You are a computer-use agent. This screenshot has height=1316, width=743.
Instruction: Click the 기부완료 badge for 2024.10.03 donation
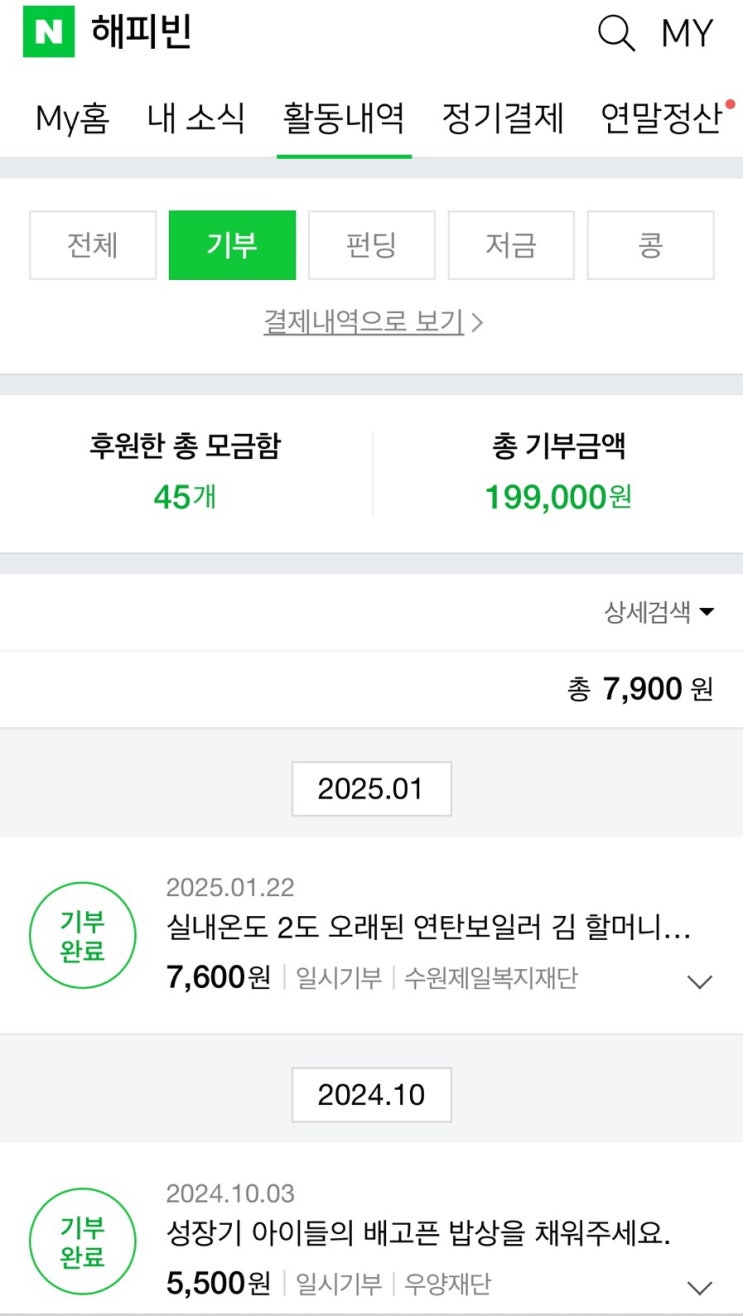click(82, 1241)
